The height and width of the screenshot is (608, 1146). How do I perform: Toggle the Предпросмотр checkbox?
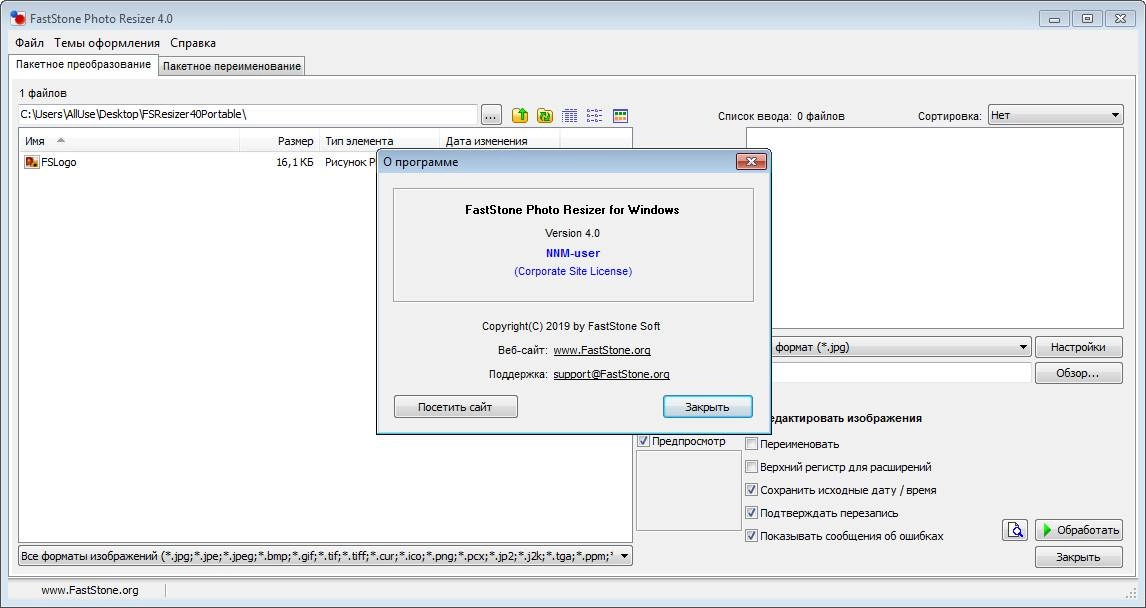click(643, 441)
